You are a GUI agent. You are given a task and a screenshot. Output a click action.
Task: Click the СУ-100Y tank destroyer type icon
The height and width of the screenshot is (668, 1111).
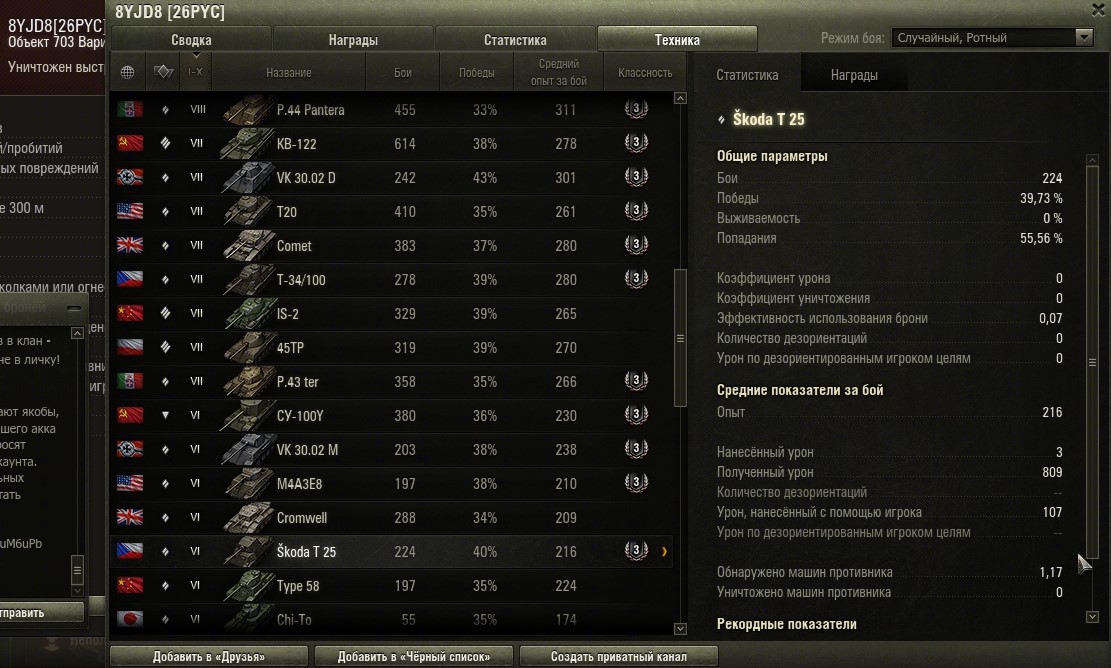point(165,416)
